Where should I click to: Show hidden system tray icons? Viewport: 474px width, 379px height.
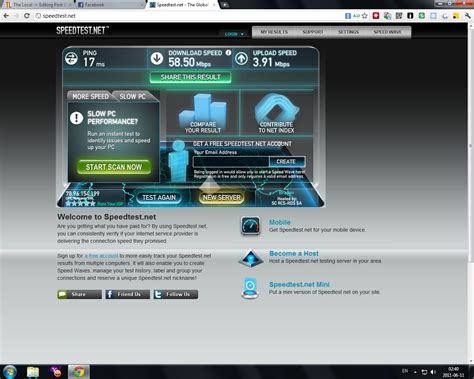415,372
